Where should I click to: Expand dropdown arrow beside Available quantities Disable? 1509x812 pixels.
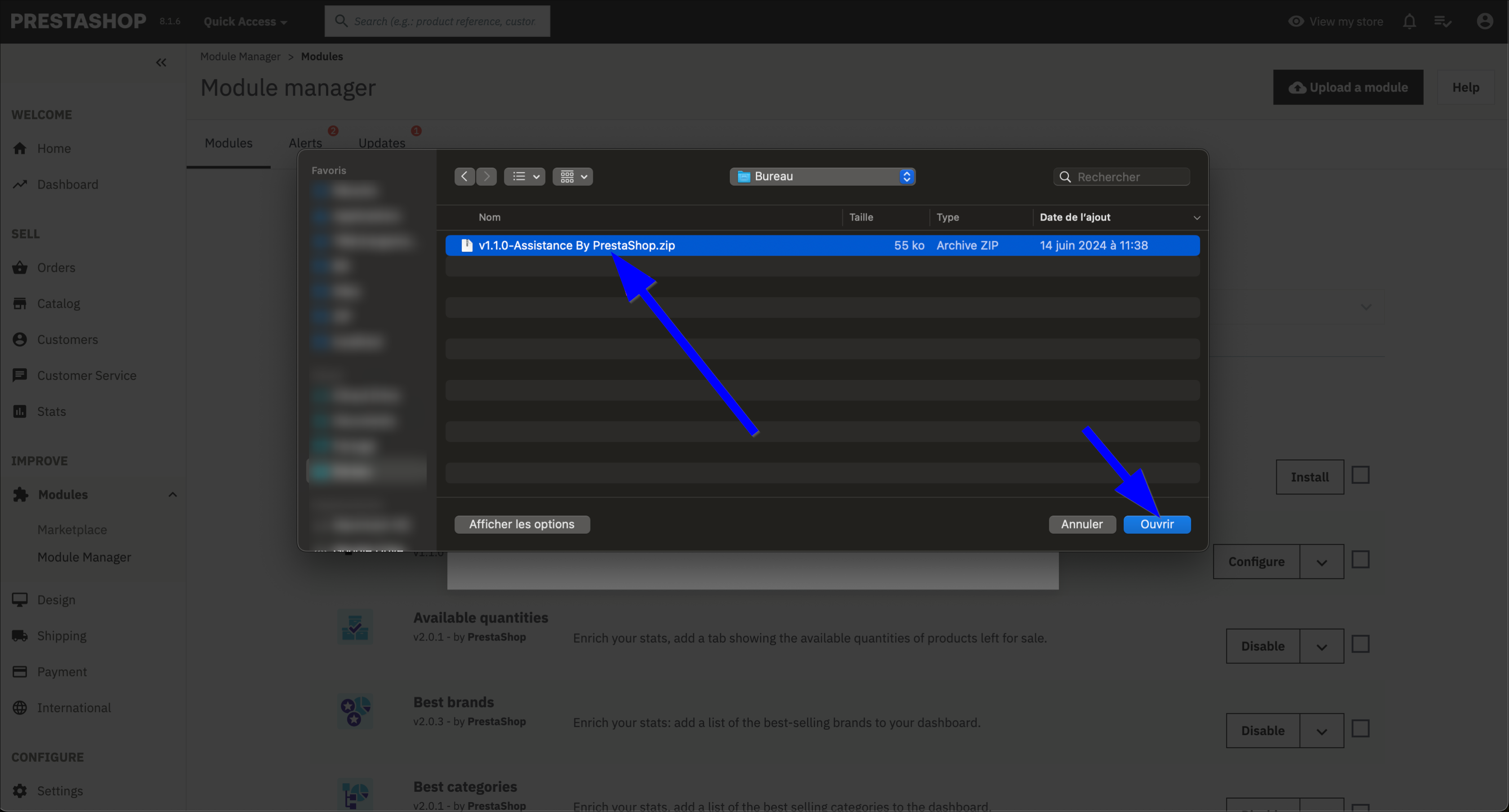tap(1322, 646)
